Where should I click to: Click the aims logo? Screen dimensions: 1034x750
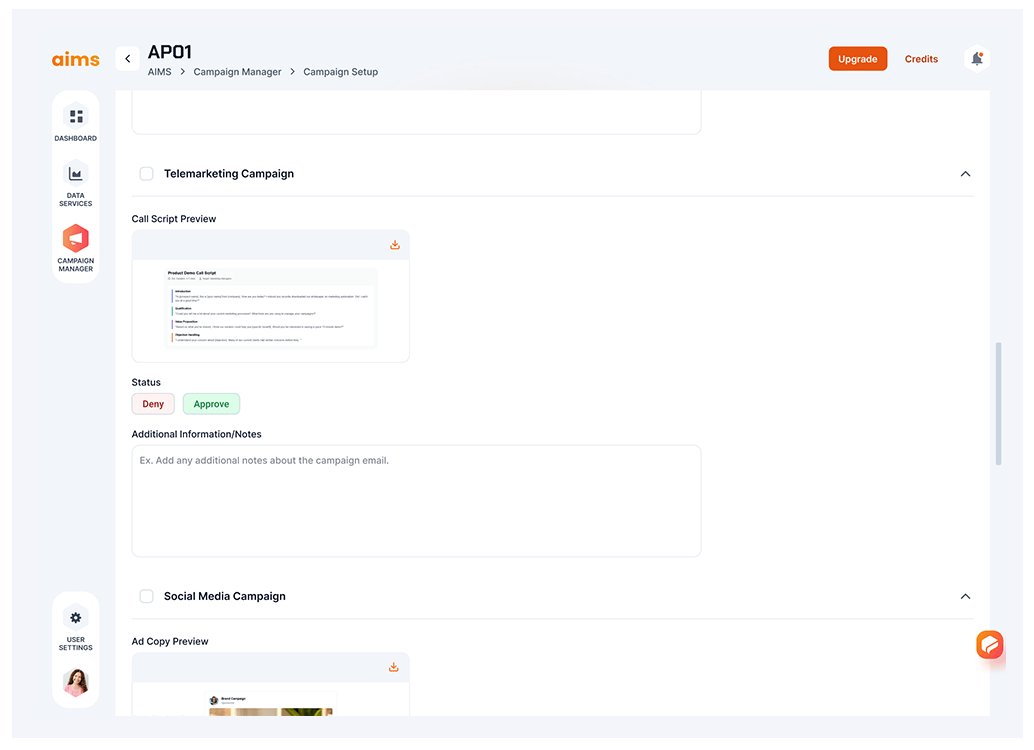76,59
